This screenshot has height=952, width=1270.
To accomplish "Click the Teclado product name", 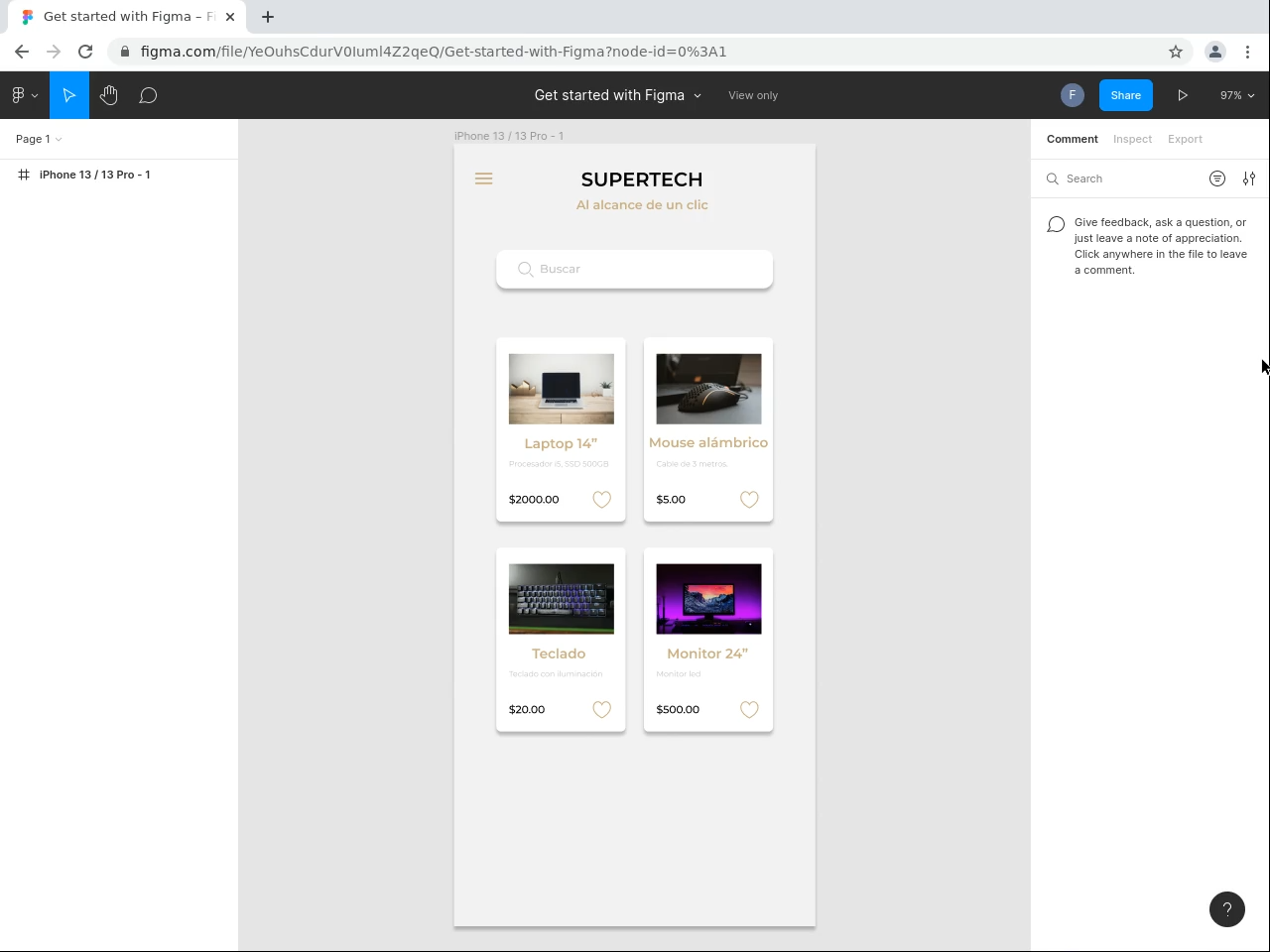I will coord(559,654).
